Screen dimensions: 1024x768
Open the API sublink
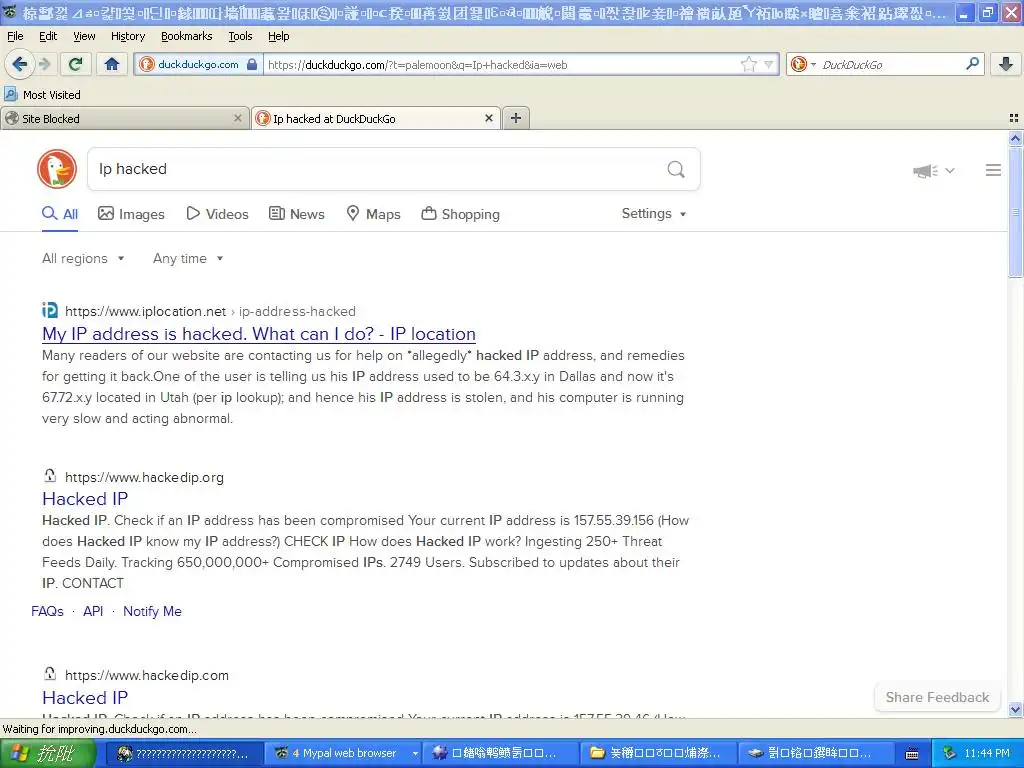(x=93, y=611)
